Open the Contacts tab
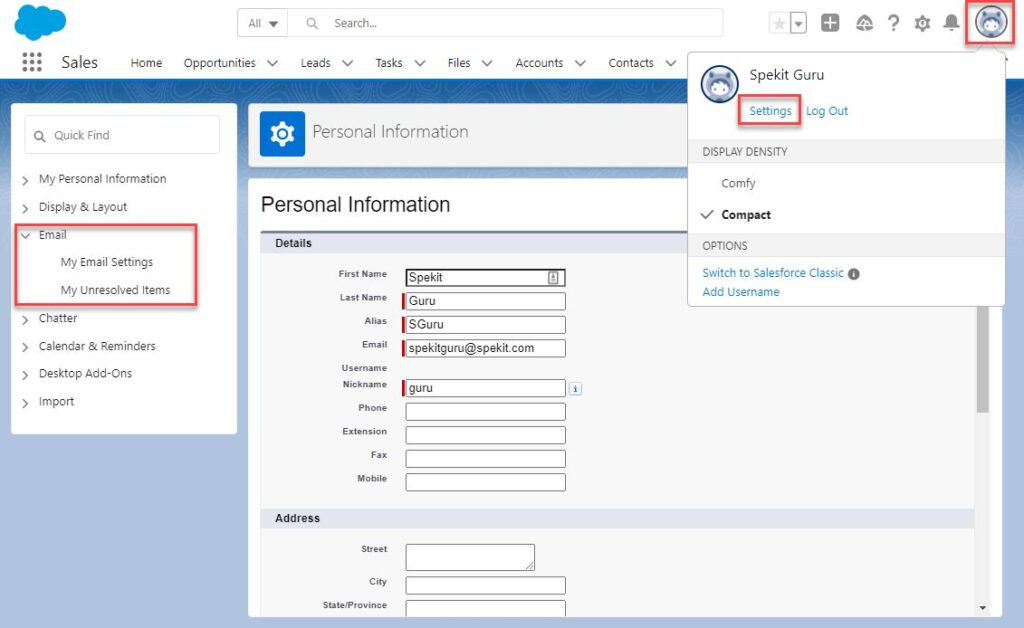Image resolution: width=1024 pixels, height=628 pixels. click(x=631, y=63)
